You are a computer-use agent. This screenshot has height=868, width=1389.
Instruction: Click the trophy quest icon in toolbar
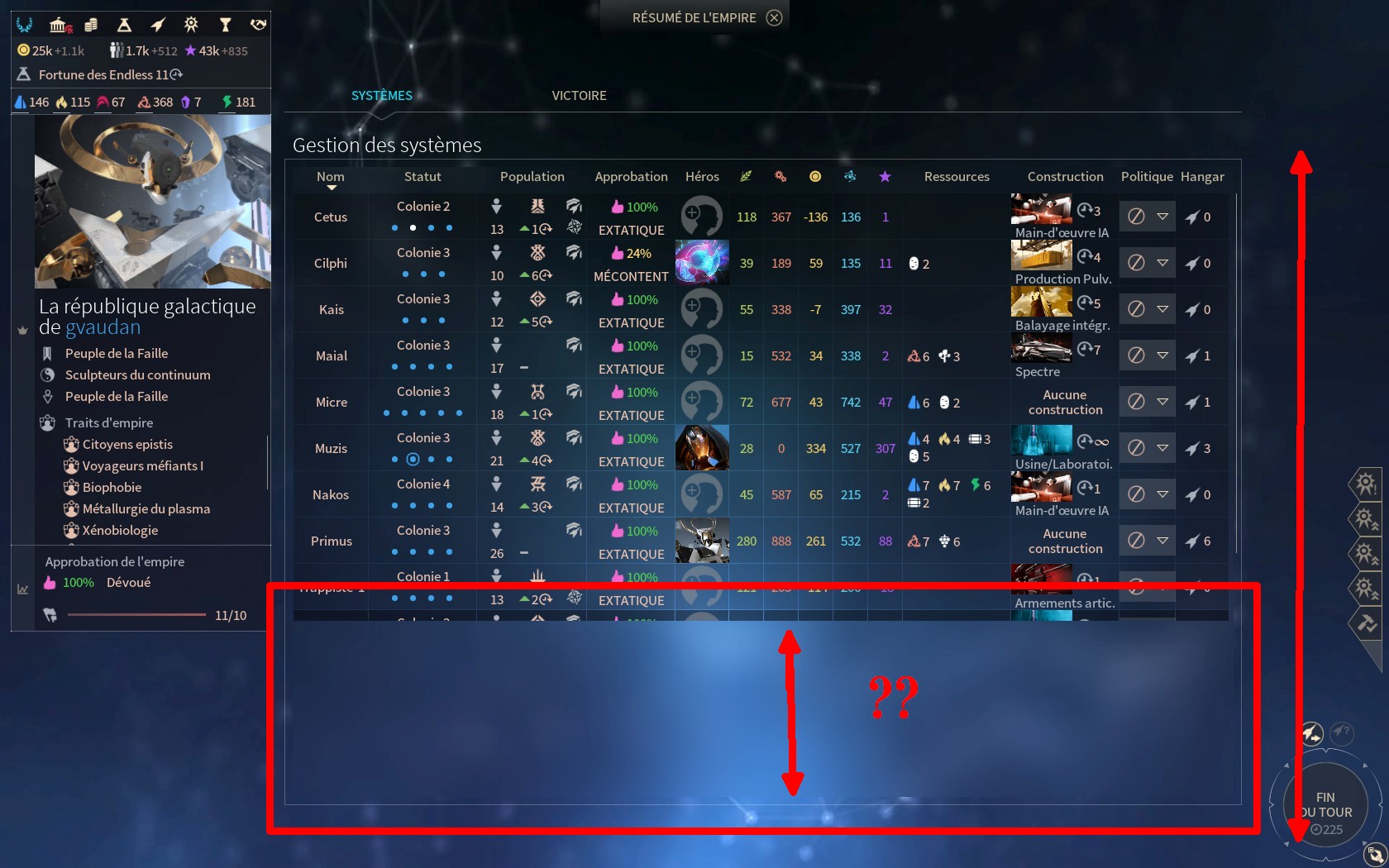[225, 25]
